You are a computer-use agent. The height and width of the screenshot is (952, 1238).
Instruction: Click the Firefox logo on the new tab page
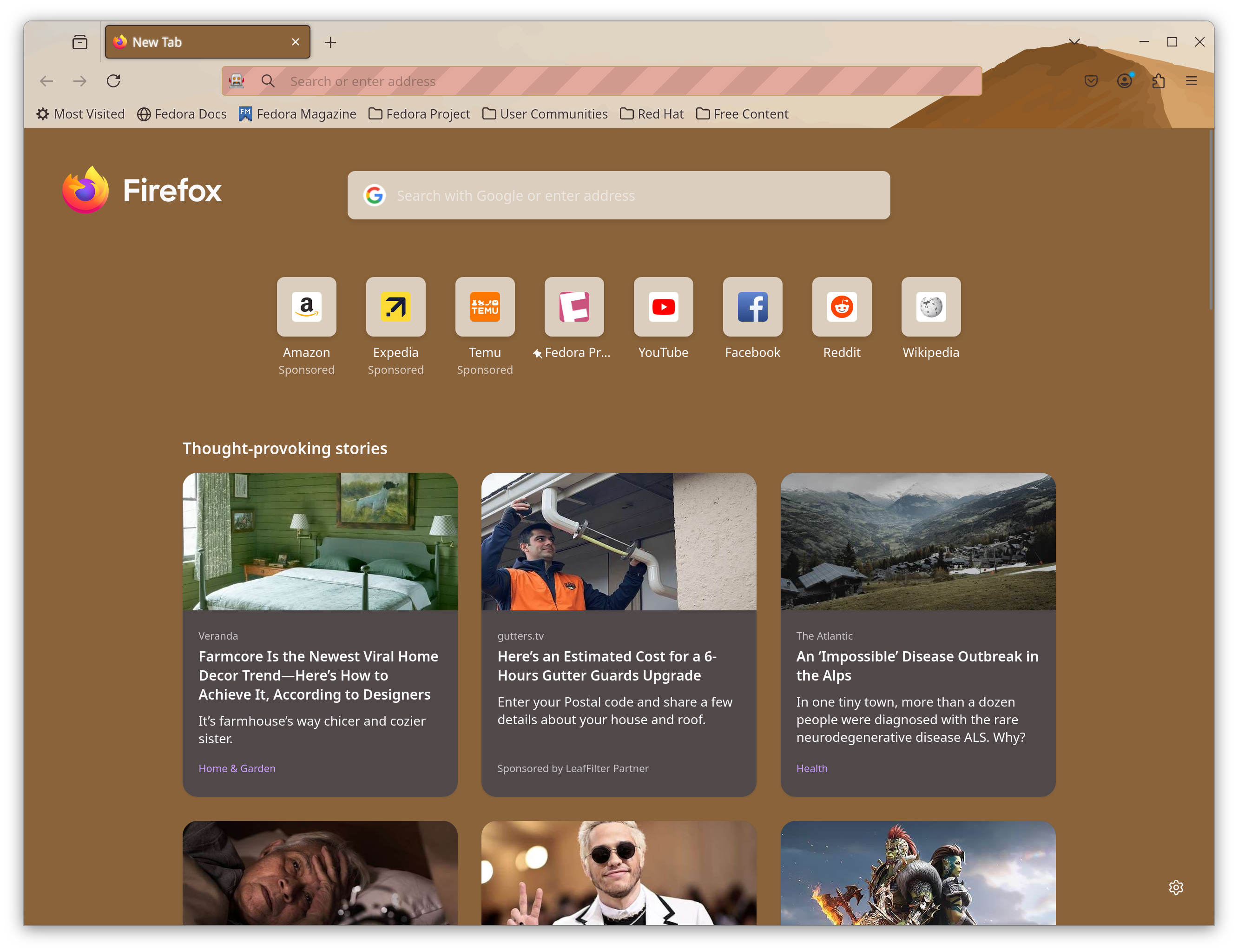[x=142, y=191]
